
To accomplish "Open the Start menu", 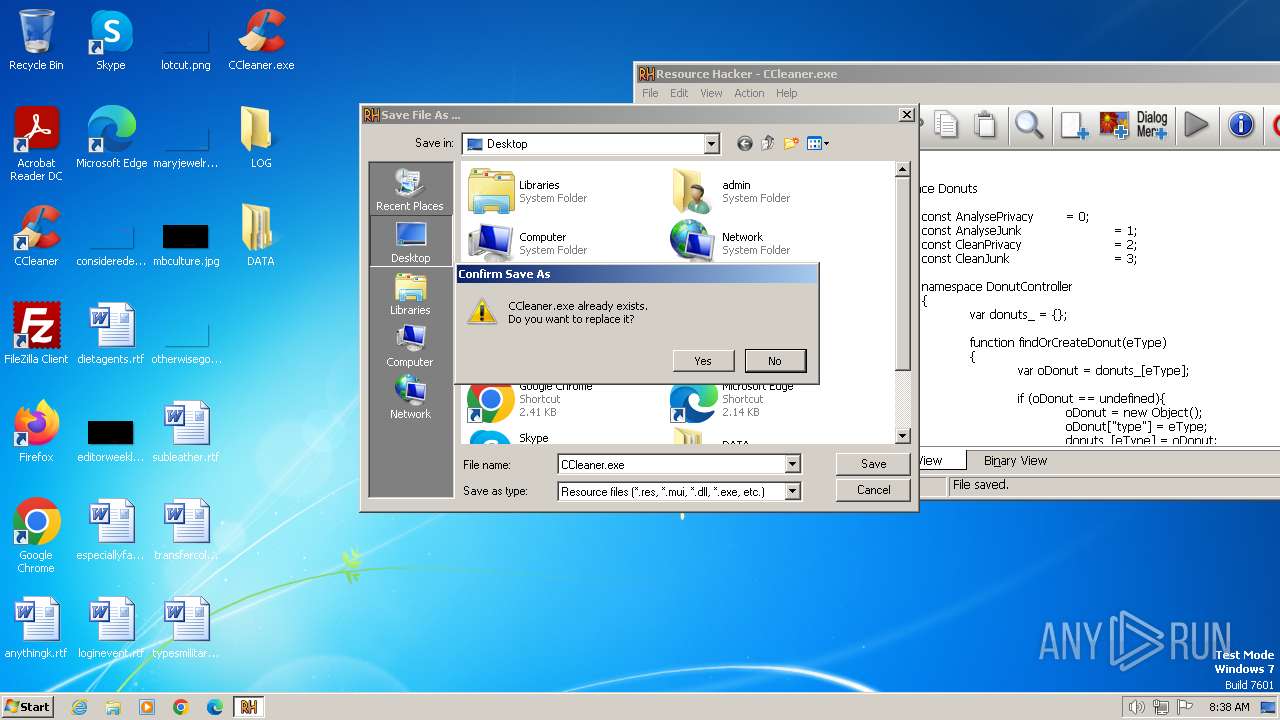I will (x=28, y=706).
